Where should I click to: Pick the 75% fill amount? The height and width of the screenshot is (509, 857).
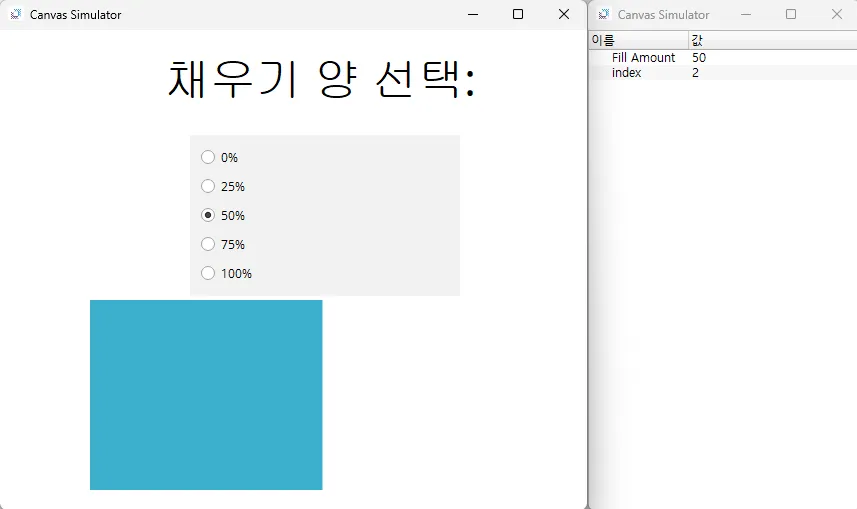click(208, 244)
